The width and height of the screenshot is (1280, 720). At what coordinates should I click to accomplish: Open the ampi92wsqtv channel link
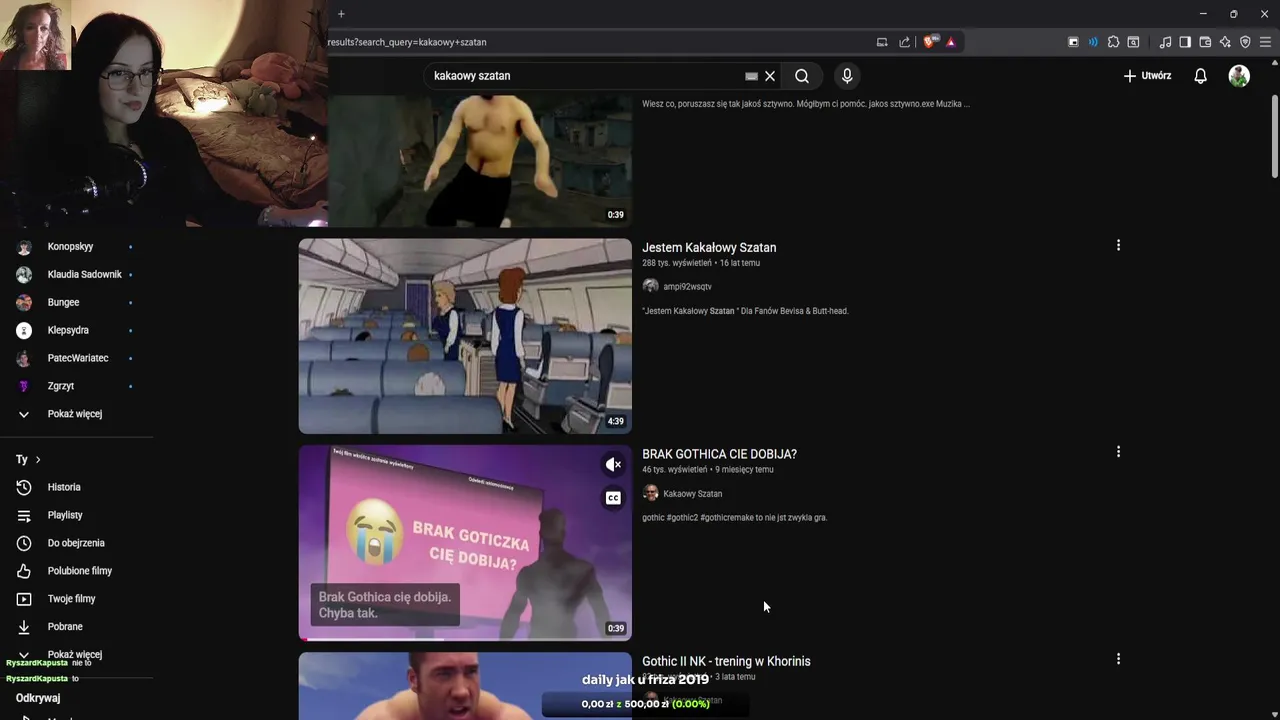(687, 287)
